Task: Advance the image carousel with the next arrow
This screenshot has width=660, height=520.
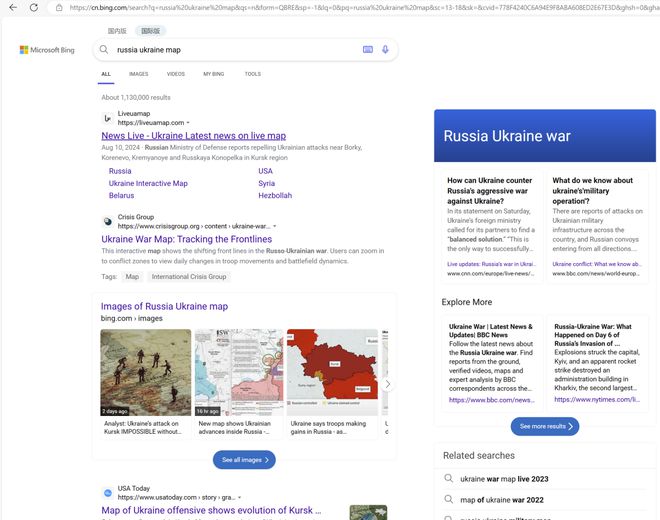Action: (x=388, y=384)
